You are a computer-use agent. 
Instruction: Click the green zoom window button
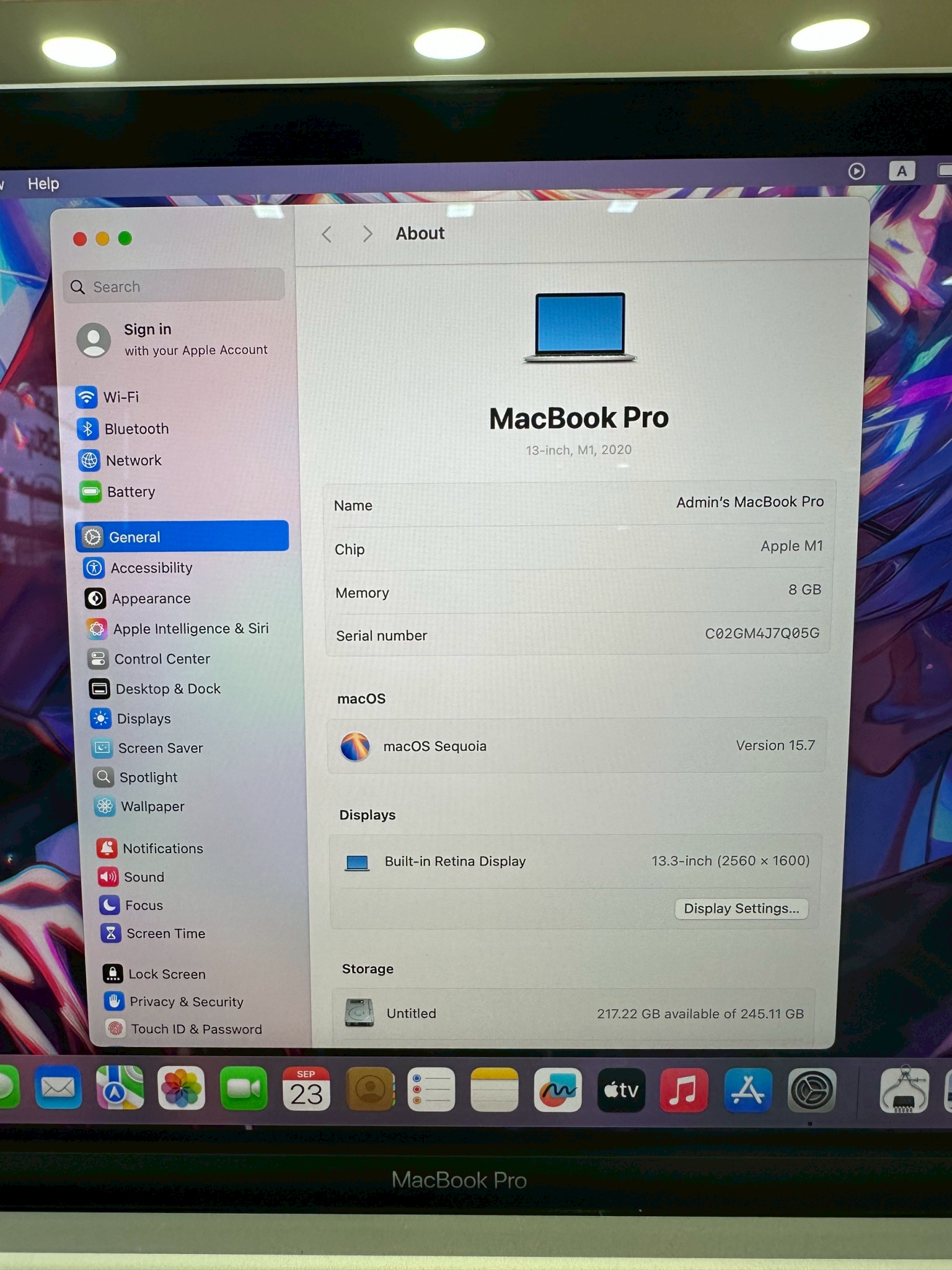coord(125,238)
